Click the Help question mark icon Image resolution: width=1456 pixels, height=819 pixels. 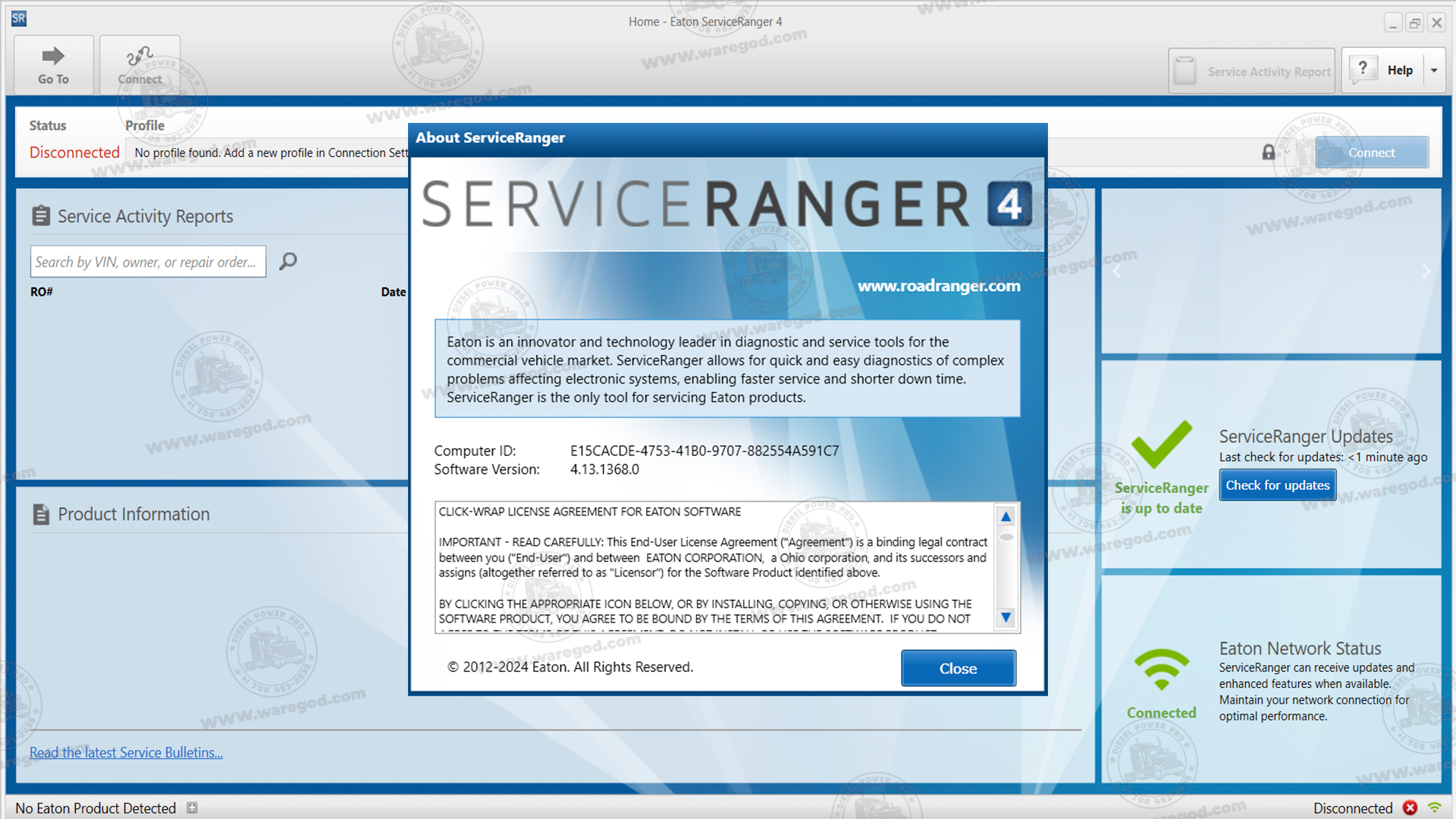[1363, 68]
